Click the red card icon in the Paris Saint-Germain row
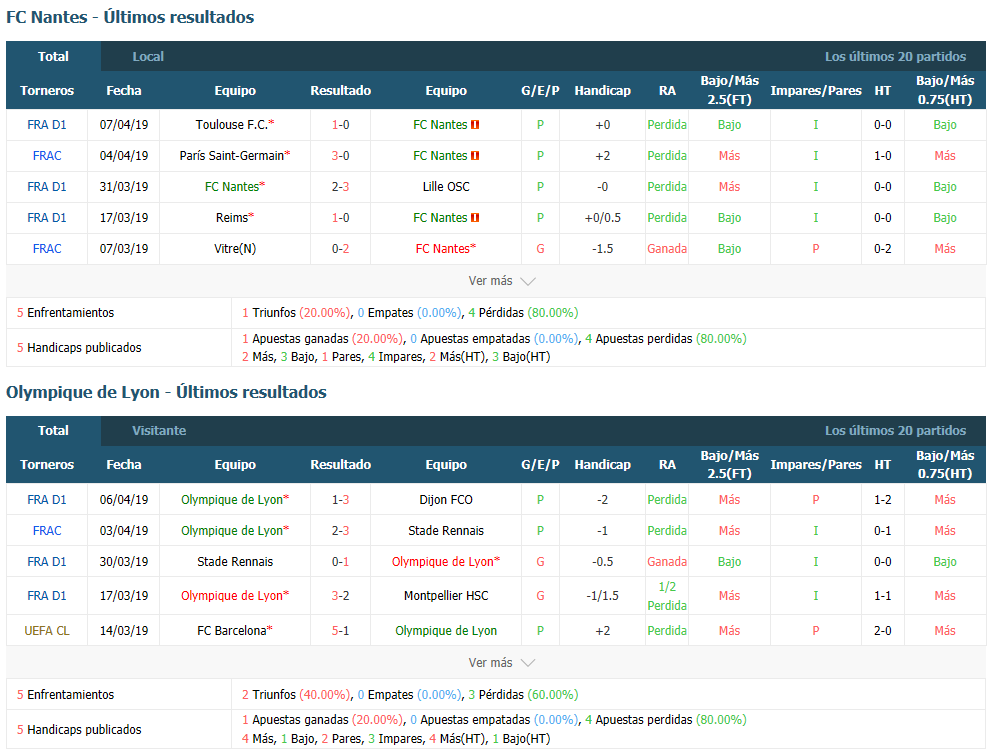This screenshot has height=752, width=991. (x=475, y=156)
